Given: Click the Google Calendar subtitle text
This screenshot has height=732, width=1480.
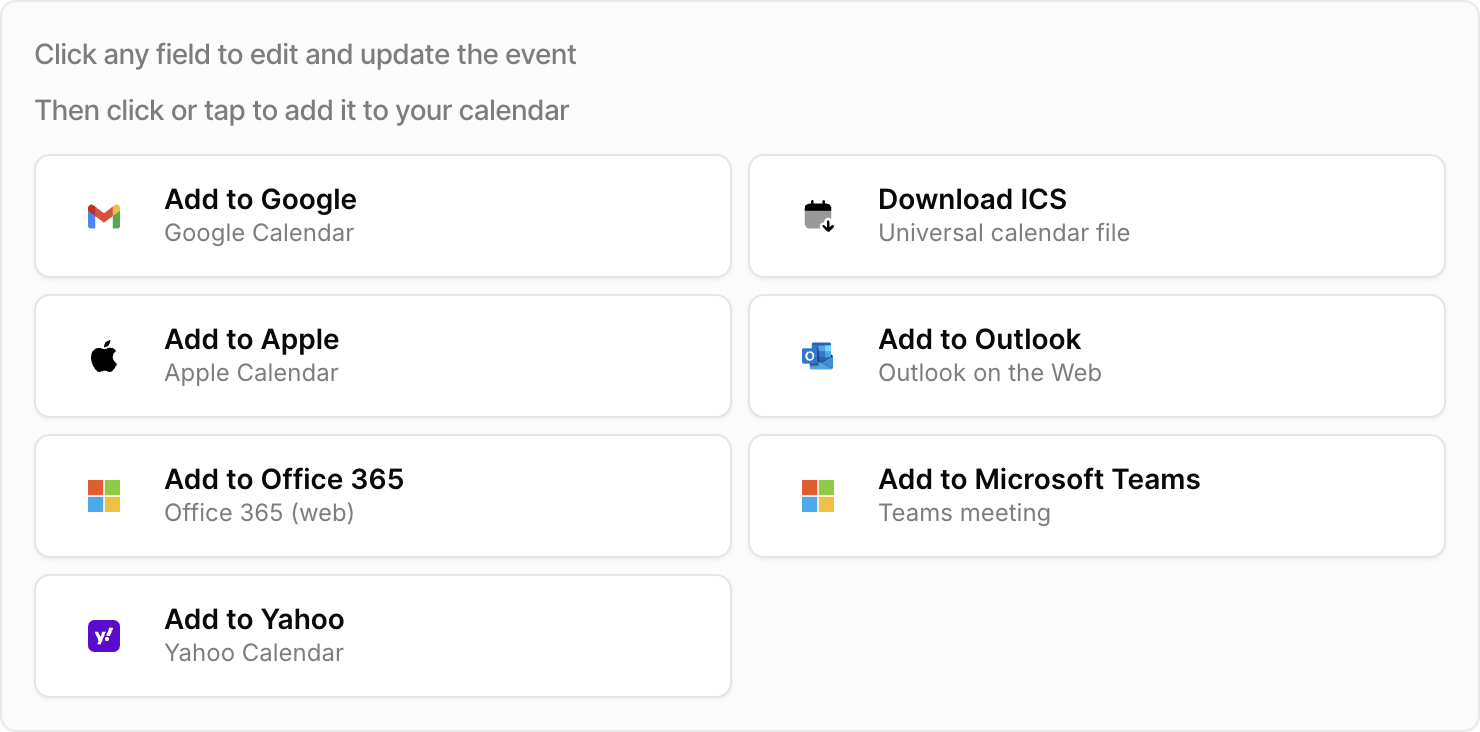Looking at the screenshot, I should tap(257, 232).
